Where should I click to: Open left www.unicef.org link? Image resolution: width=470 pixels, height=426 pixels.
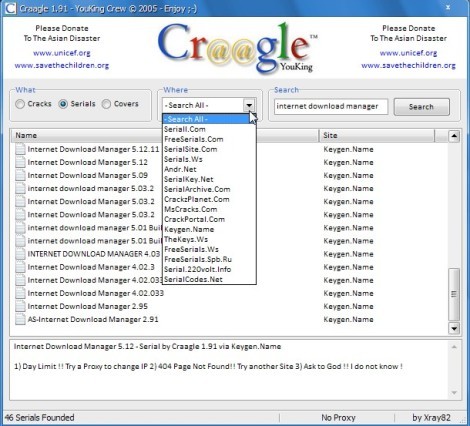point(62,53)
